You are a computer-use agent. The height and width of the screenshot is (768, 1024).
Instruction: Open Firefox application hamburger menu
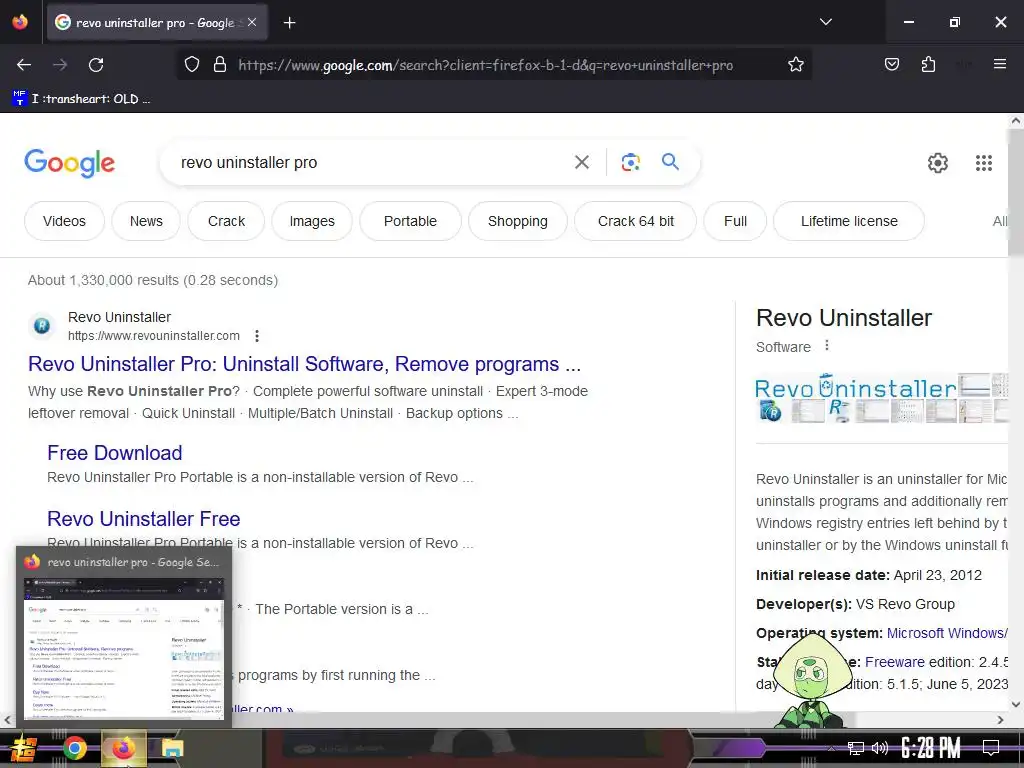pos(999,64)
